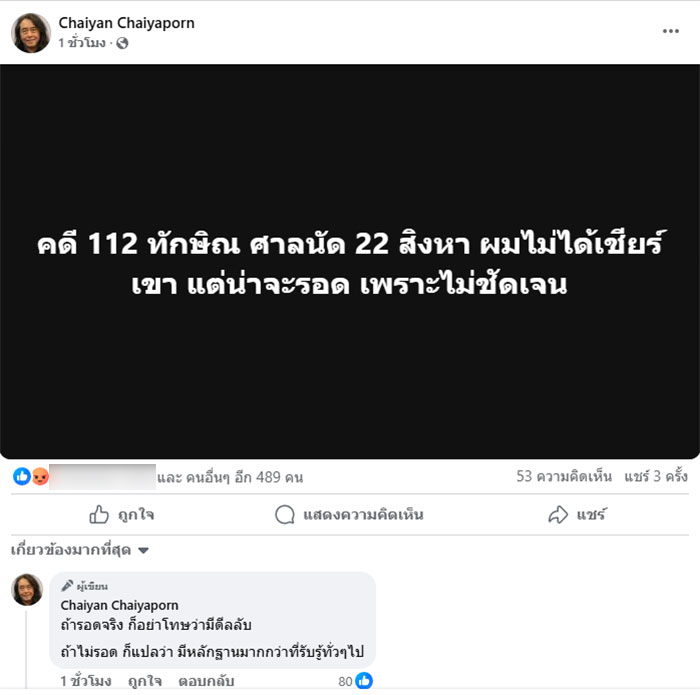Open the post author's profile picture
The height and width of the screenshot is (695, 700).
[x=31, y=33]
